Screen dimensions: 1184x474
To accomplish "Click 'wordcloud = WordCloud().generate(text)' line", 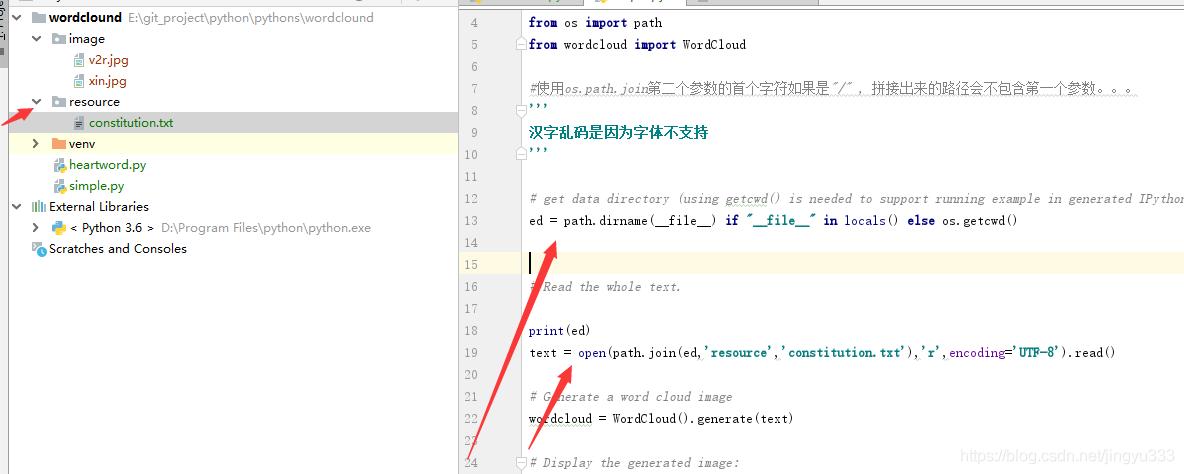I will [x=661, y=419].
